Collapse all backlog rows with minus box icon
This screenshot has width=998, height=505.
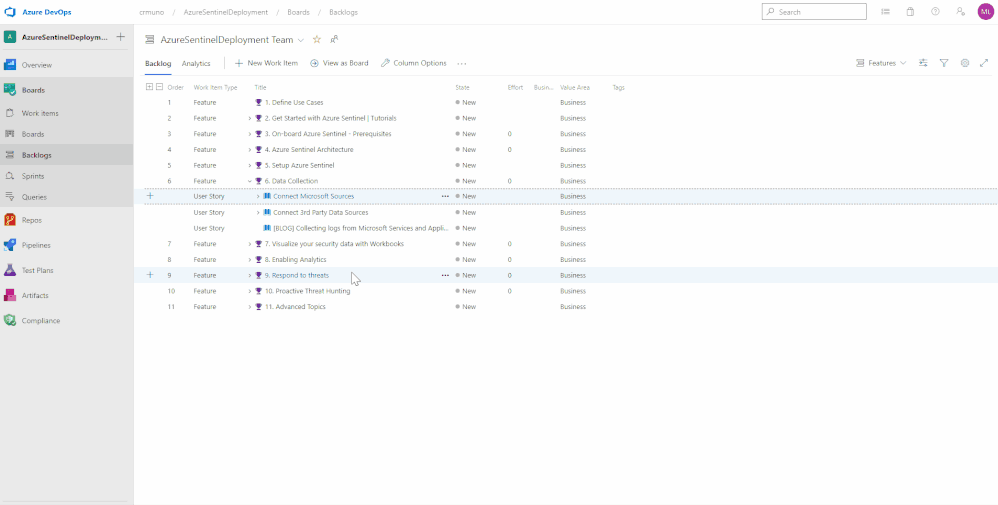[160, 87]
